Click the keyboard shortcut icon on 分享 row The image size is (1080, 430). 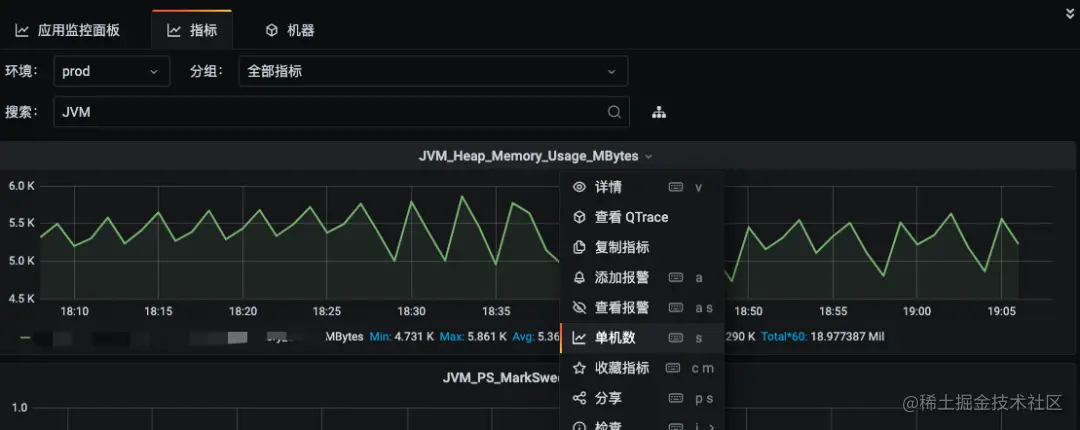[x=676, y=398]
